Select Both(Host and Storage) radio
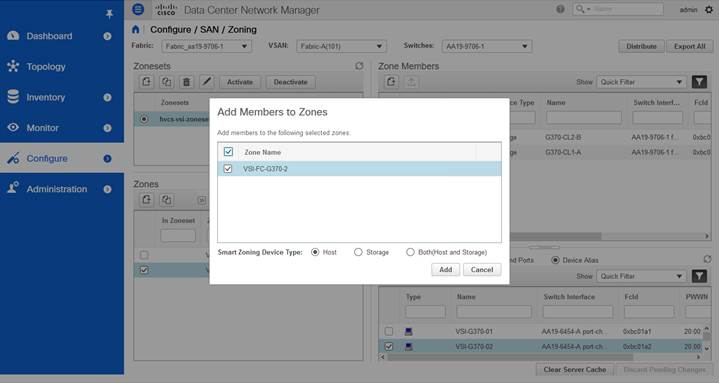Screen dimensions: 719x383 pos(410,252)
